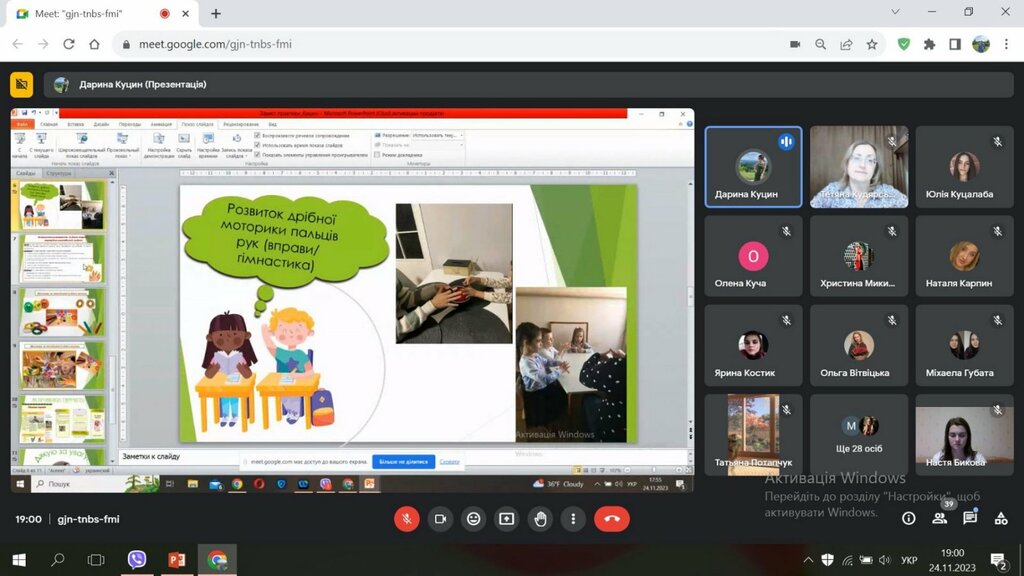Image resolution: width=1024 pixels, height=576 pixels.
Task: Open the meeting details info icon
Action: point(908,518)
